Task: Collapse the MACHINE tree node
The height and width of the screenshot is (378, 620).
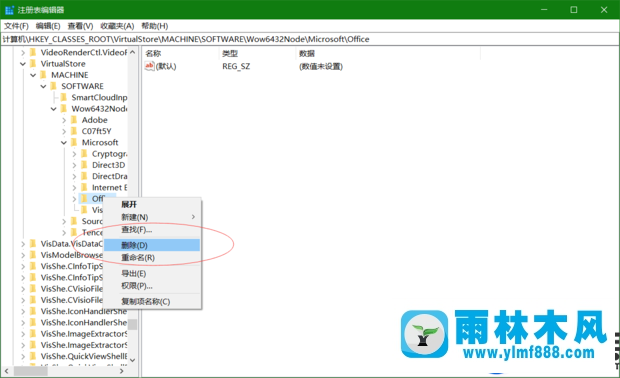Action: click(33, 75)
